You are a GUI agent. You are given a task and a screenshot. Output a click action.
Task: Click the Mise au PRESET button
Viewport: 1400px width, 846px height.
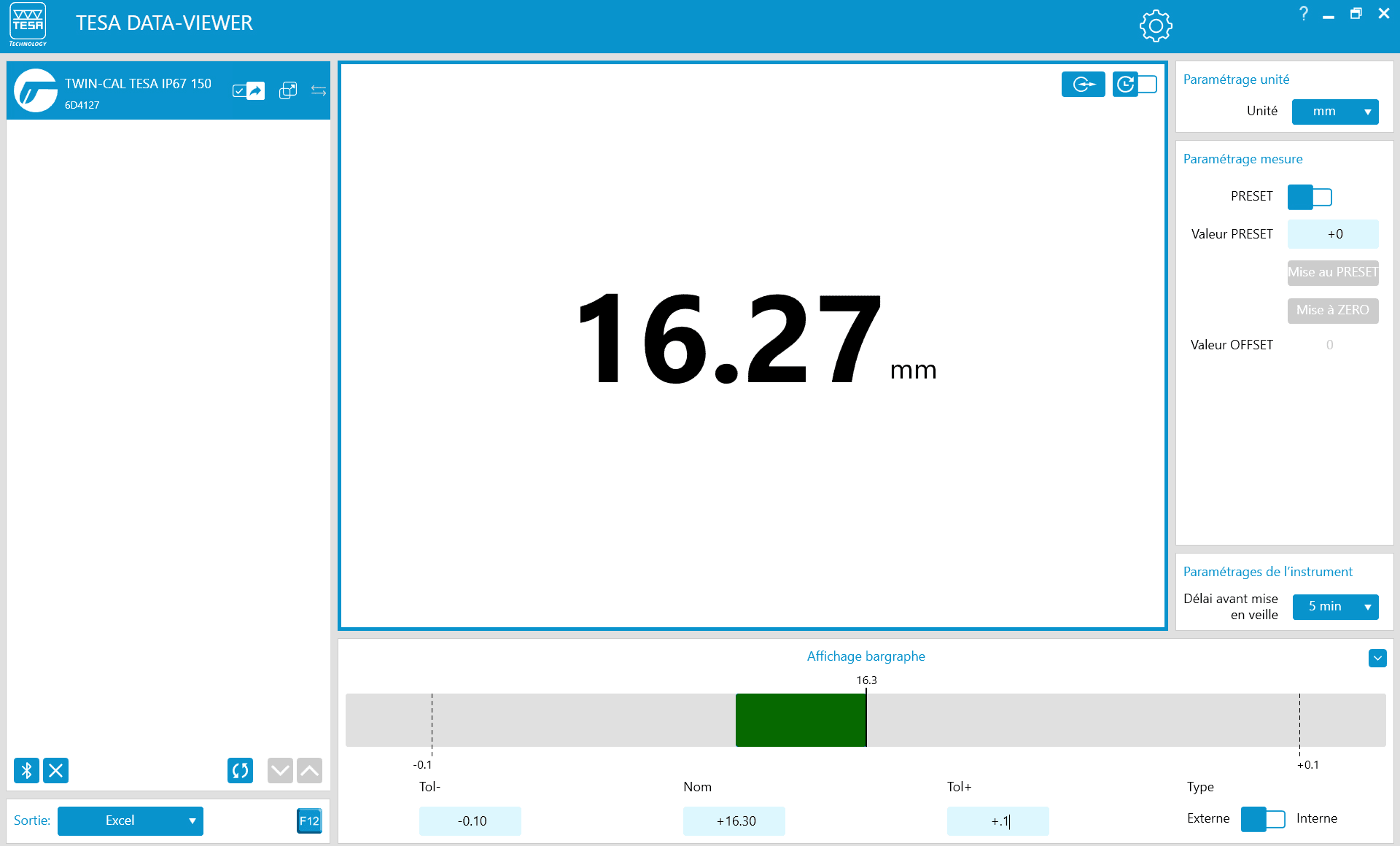point(1332,273)
